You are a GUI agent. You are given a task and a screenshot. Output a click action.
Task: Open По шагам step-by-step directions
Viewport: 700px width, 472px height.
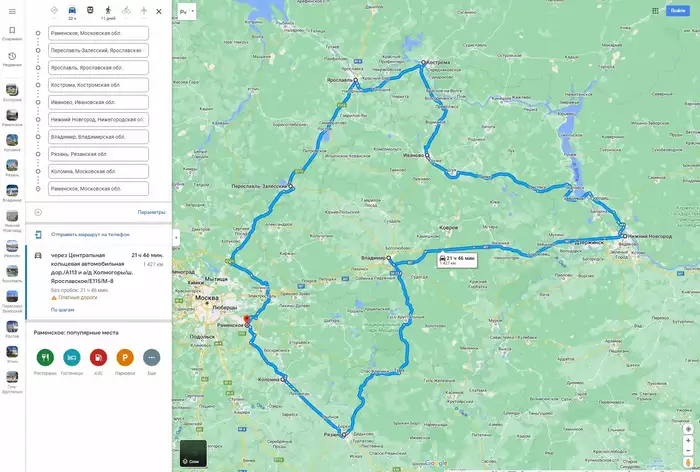click(62, 309)
